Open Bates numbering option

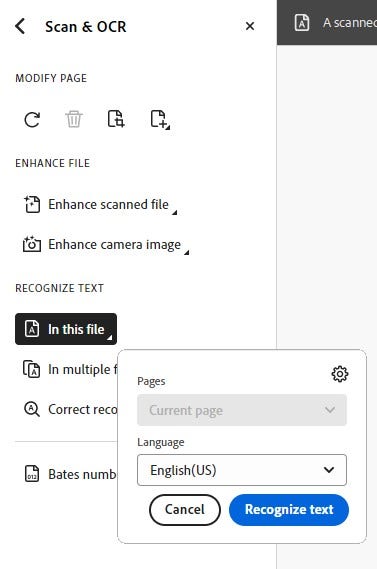[70, 474]
